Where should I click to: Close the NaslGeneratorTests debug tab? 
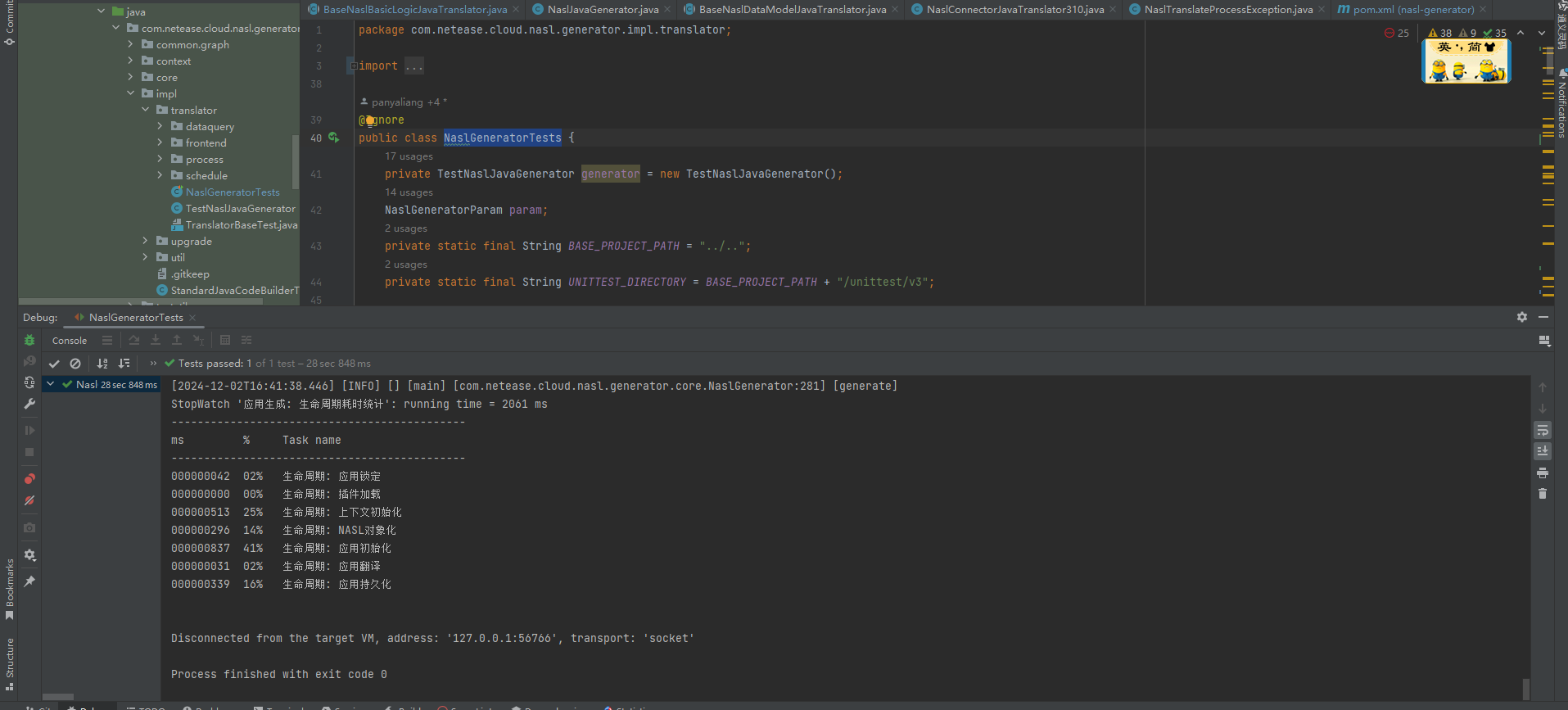[192, 318]
